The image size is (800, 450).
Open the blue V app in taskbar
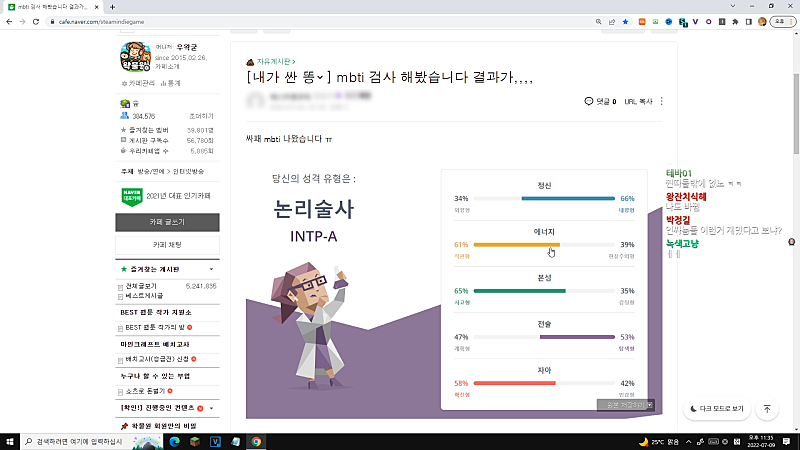click(x=215, y=441)
